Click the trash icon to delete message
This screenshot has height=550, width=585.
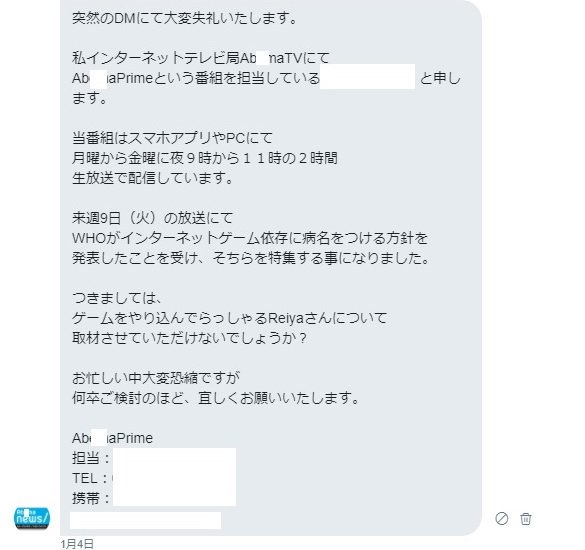tap(526, 519)
